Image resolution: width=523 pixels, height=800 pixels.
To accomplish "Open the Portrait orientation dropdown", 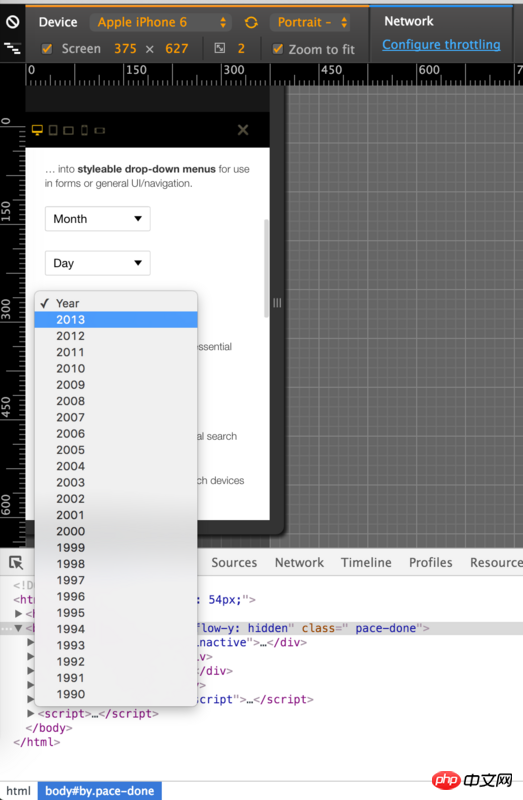I will tap(311, 22).
